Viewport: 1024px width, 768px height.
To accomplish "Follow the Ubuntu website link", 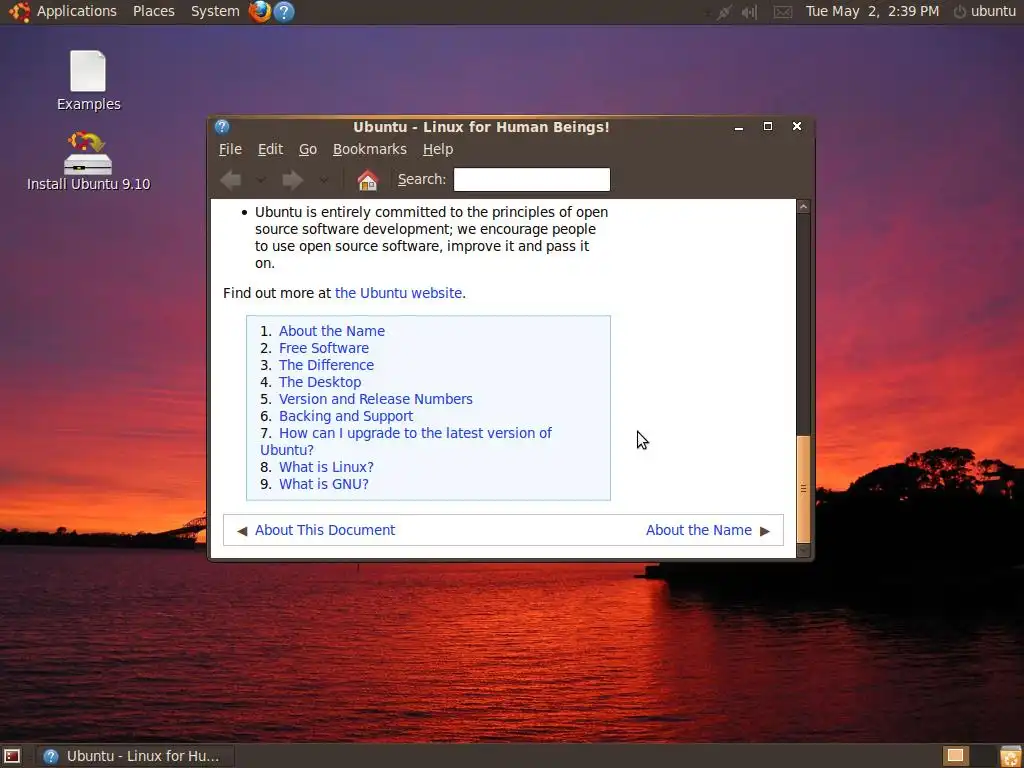I will click(x=398, y=293).
